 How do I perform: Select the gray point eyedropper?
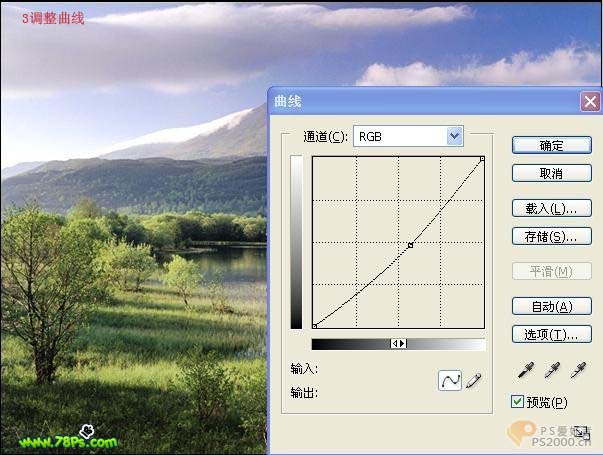(x=551, y=371)
